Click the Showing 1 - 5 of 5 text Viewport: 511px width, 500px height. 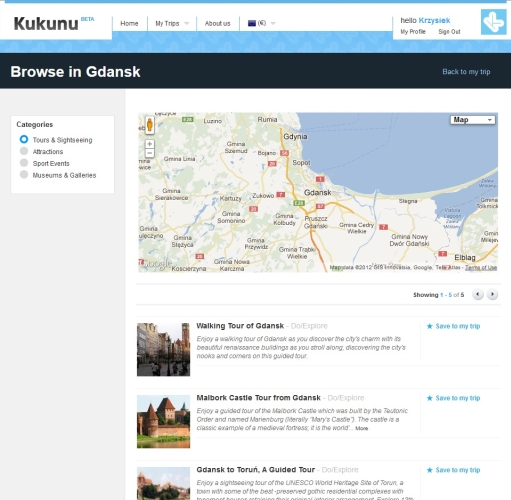click(x=438, y=295)
